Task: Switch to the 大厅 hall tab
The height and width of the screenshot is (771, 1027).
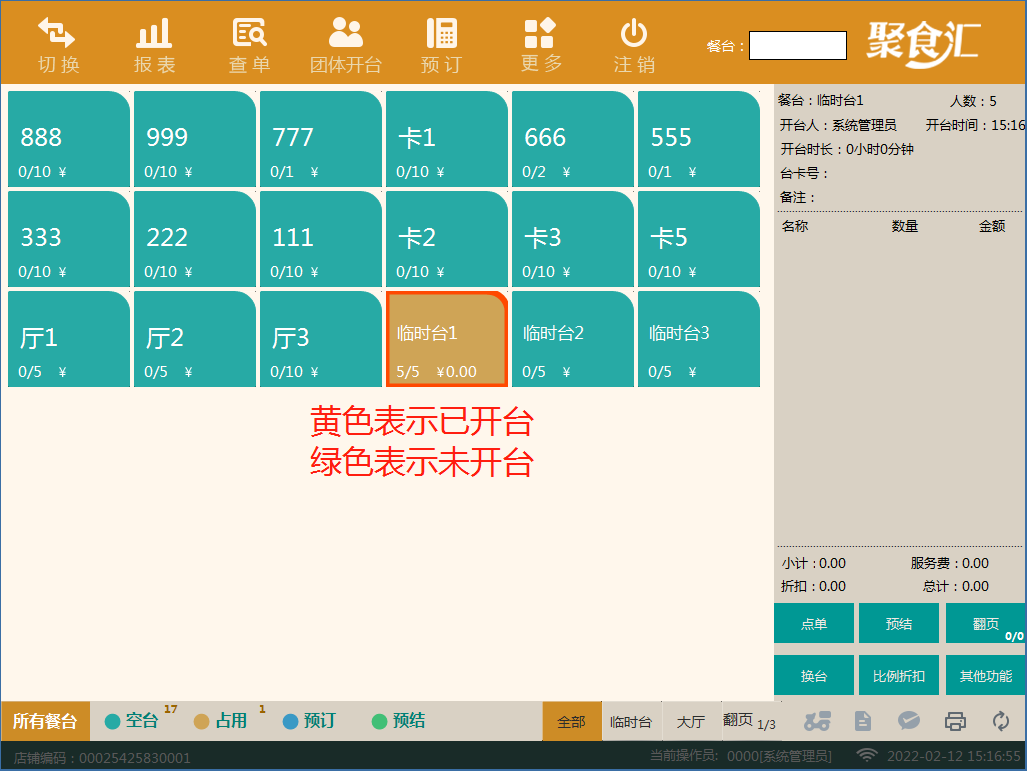Action: [x=691, y=720]
